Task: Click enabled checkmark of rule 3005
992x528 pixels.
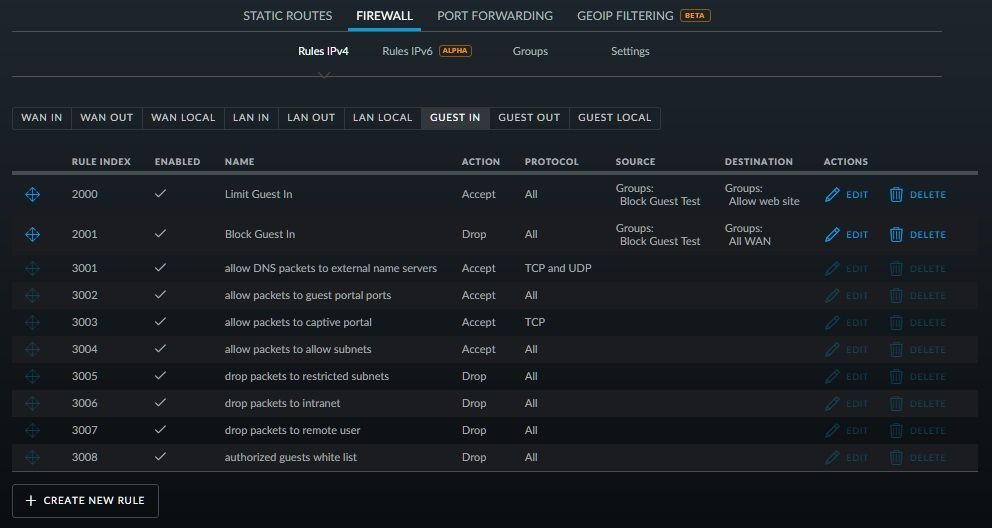Action: (160, 376)
